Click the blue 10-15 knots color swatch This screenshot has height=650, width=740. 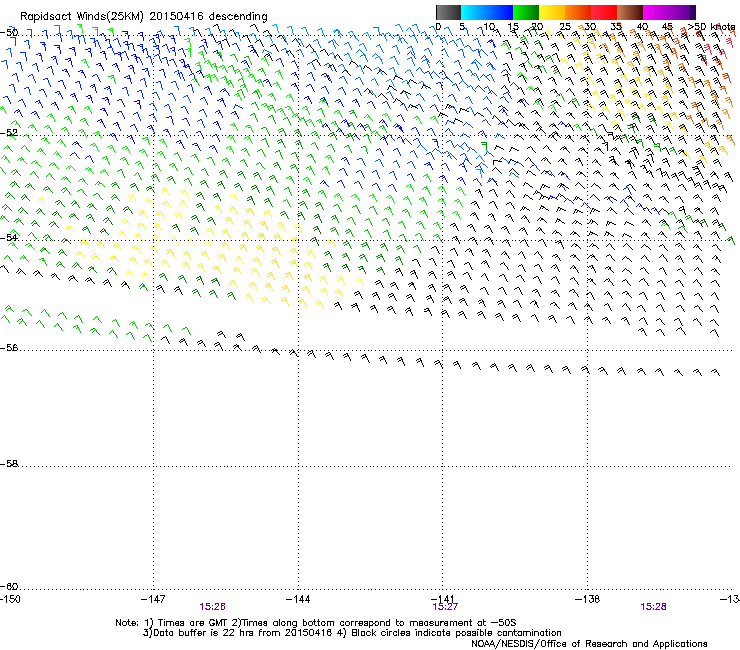click(500, 12)
